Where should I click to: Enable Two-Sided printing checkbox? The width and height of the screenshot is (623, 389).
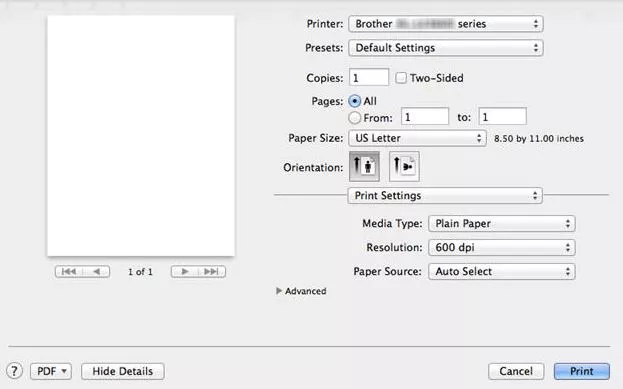[401, 77]
